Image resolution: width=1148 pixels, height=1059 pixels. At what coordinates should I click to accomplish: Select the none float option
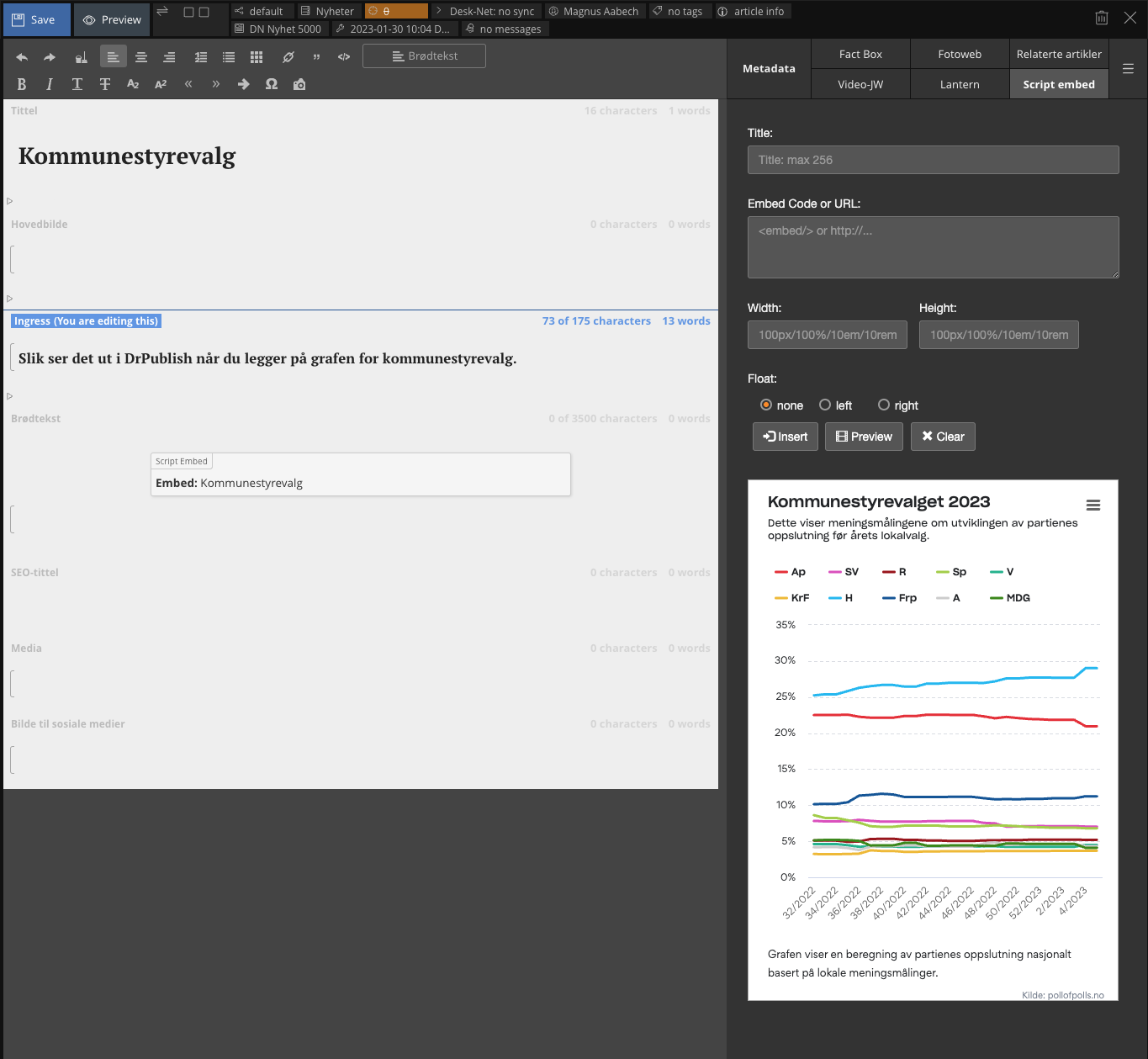pyautogui.click(x=766, y=405)
